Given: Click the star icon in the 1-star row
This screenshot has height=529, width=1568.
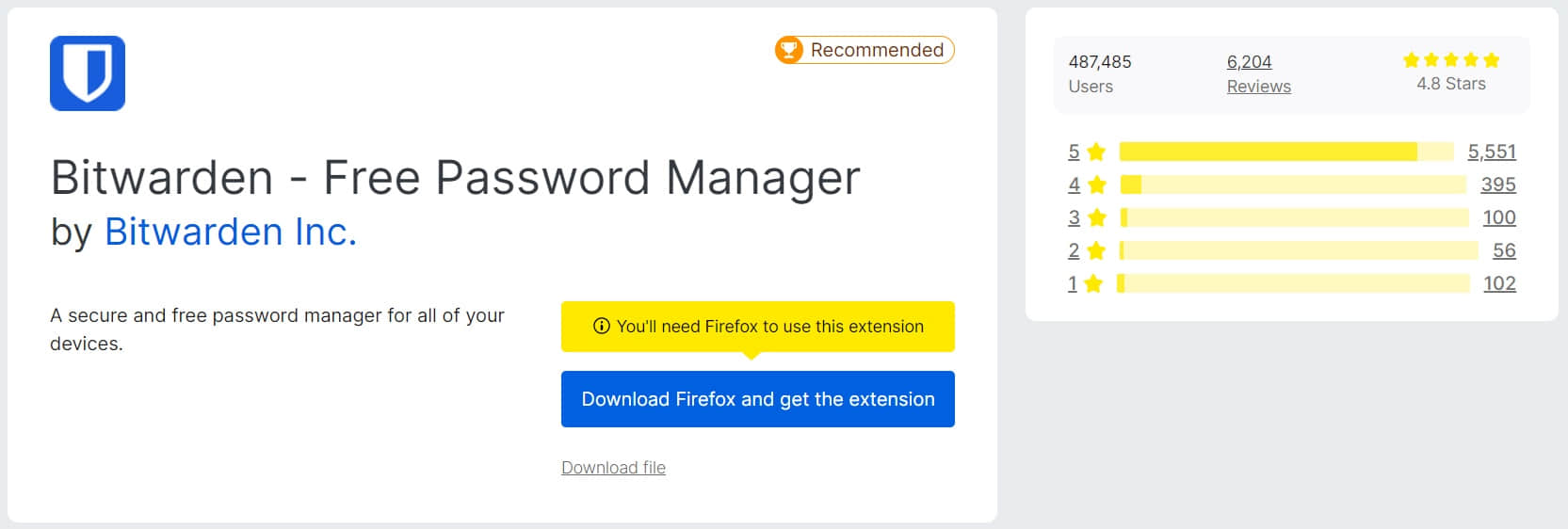Looking at the screenshot, I should pos(1093,283).
